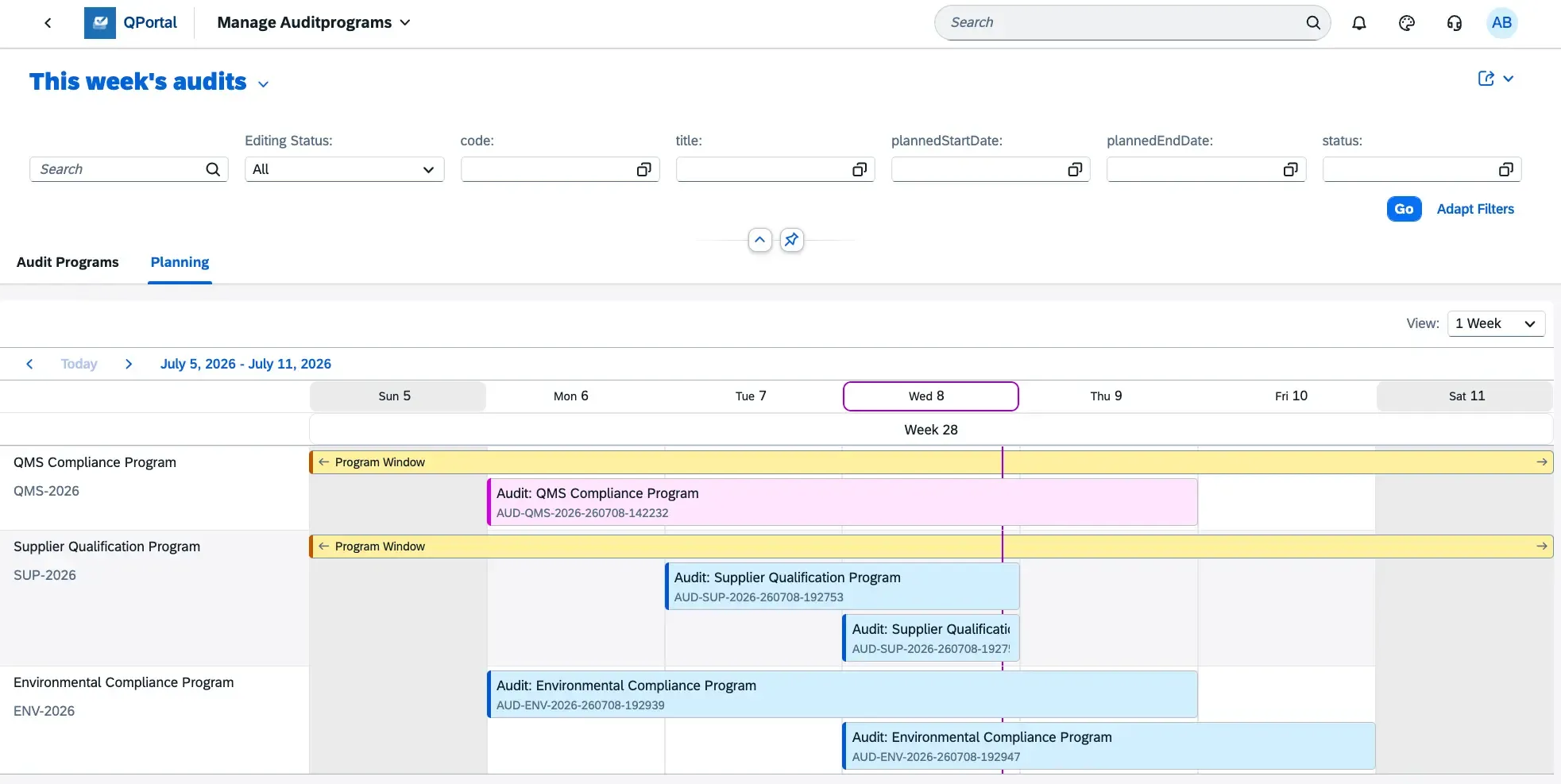Open the headset support icon

[x=1455, y=23]
